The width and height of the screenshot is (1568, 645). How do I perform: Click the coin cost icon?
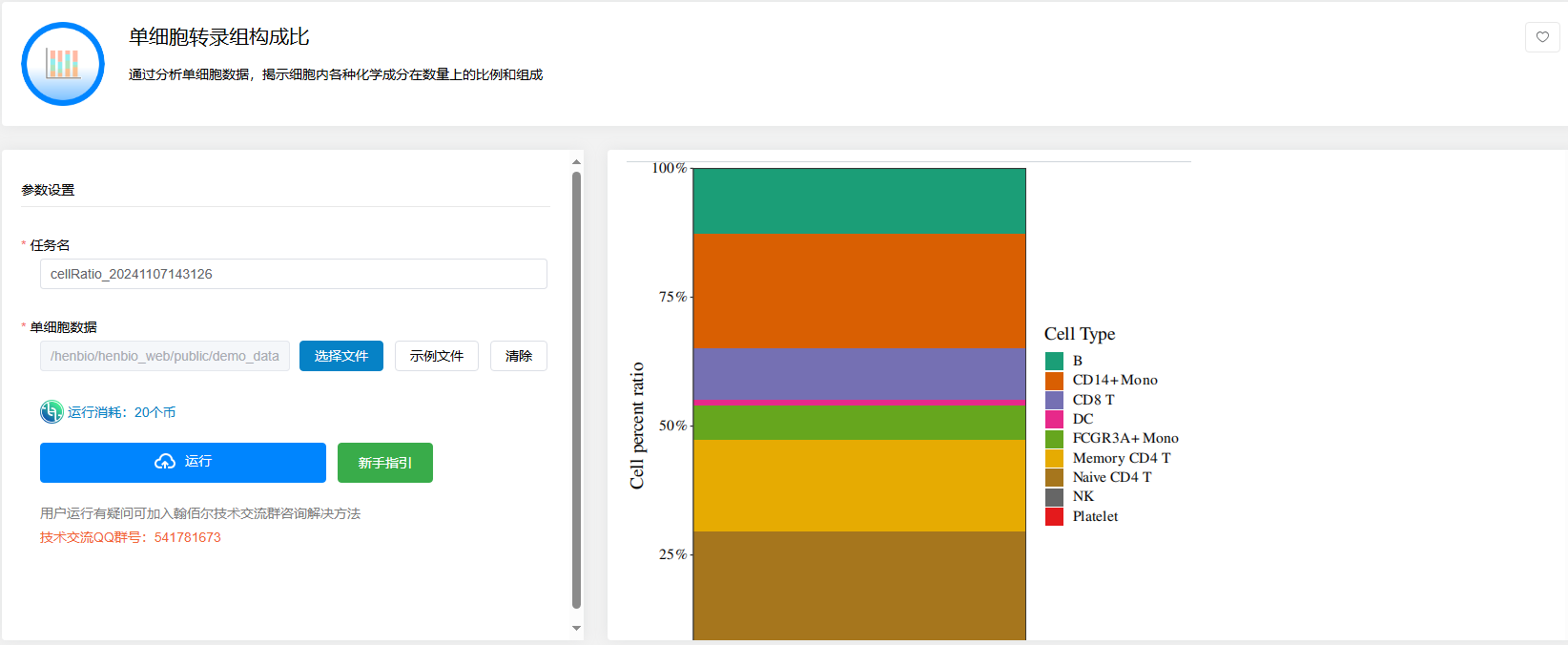52,412
